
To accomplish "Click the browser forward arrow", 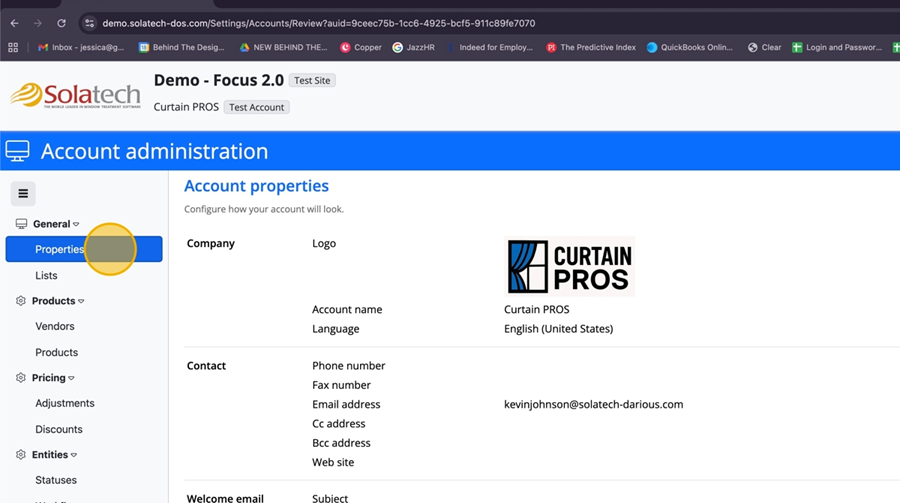I will [38, 24].
